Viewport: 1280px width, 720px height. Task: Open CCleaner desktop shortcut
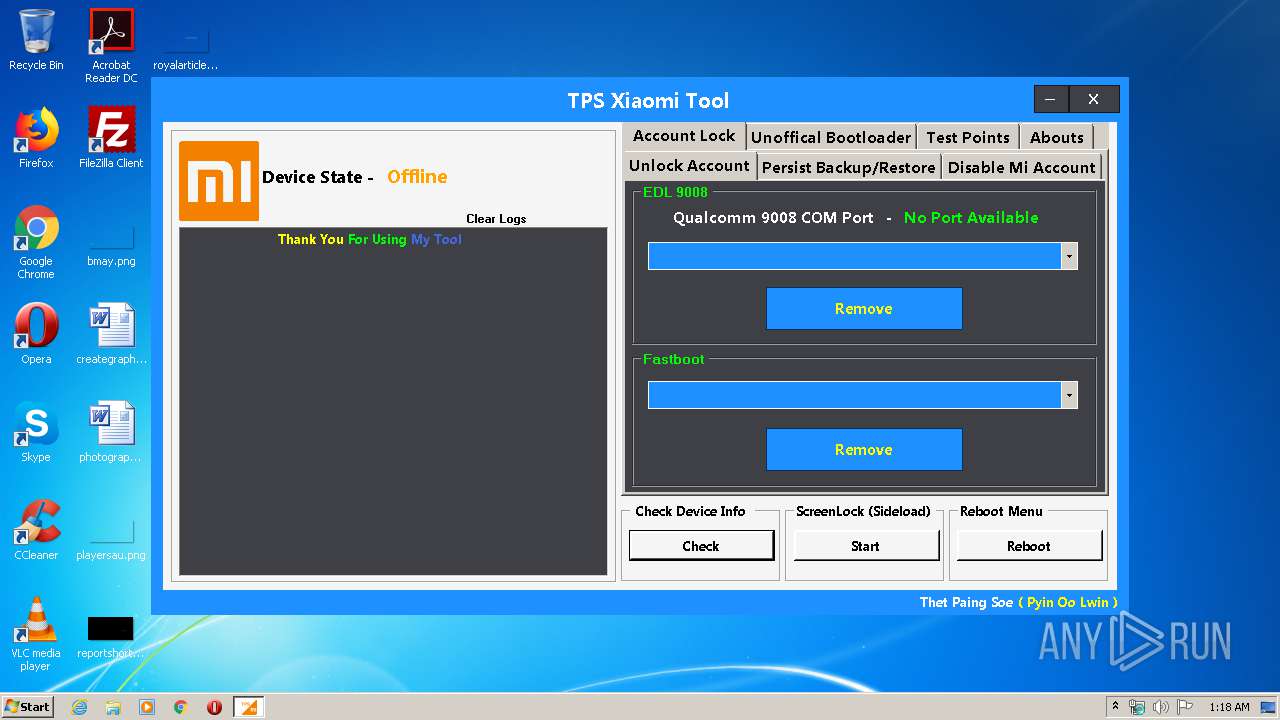pyautogui.click(x=36, y=530)
